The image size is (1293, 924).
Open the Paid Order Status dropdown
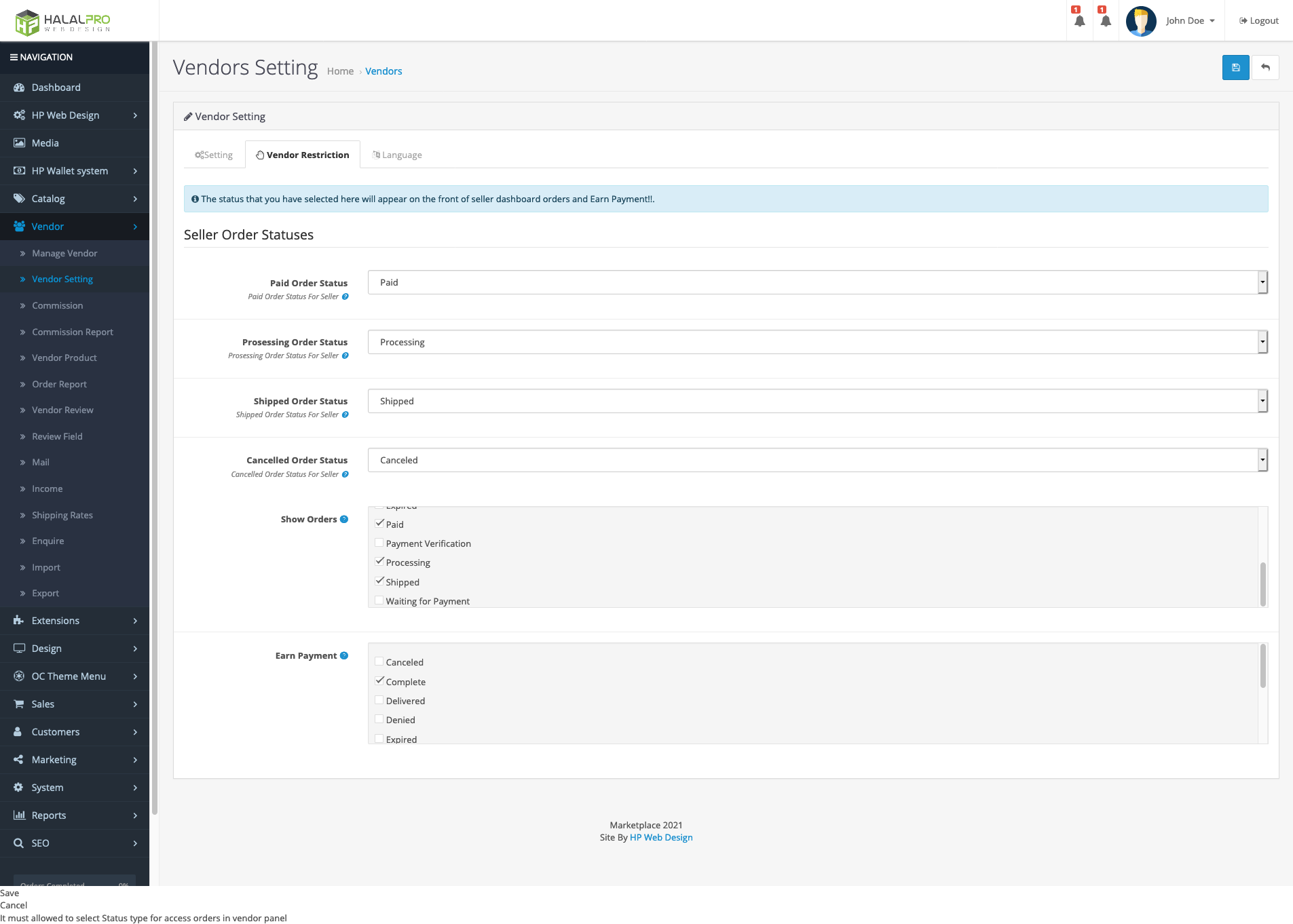click(x=817, y=282)
